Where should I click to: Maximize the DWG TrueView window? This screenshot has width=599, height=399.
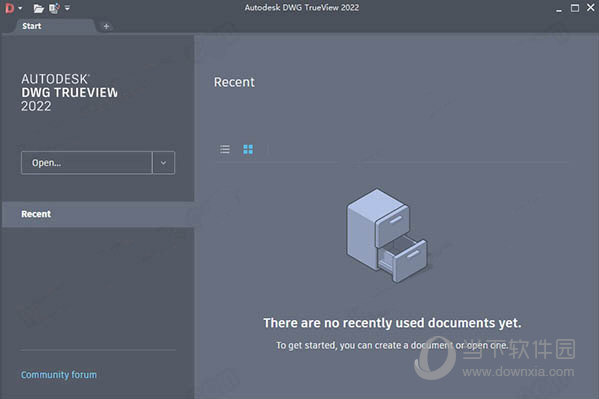tap(575, 8)
